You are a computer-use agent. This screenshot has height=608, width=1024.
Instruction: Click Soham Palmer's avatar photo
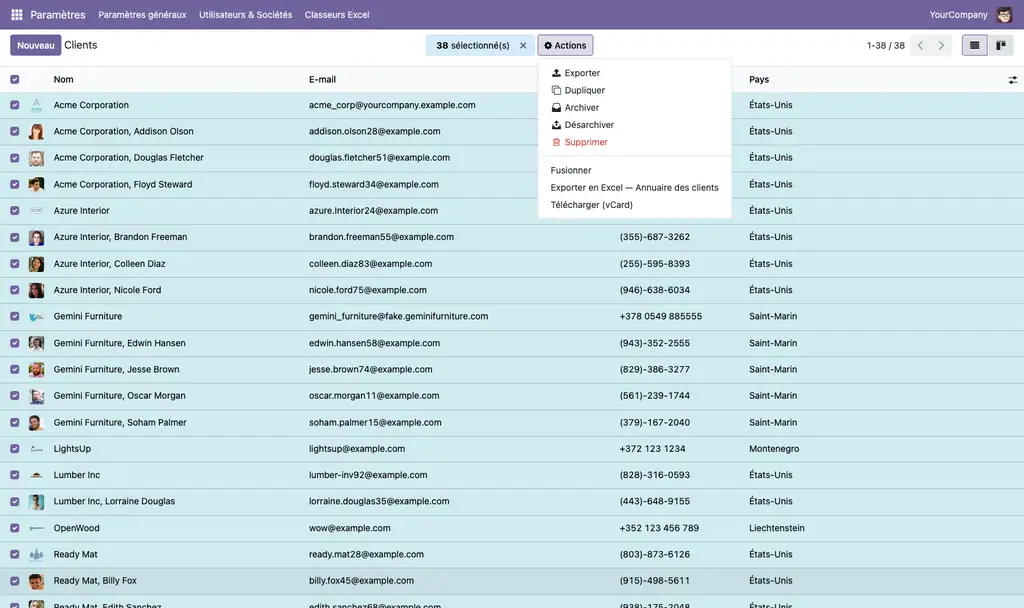pos(37,423)
